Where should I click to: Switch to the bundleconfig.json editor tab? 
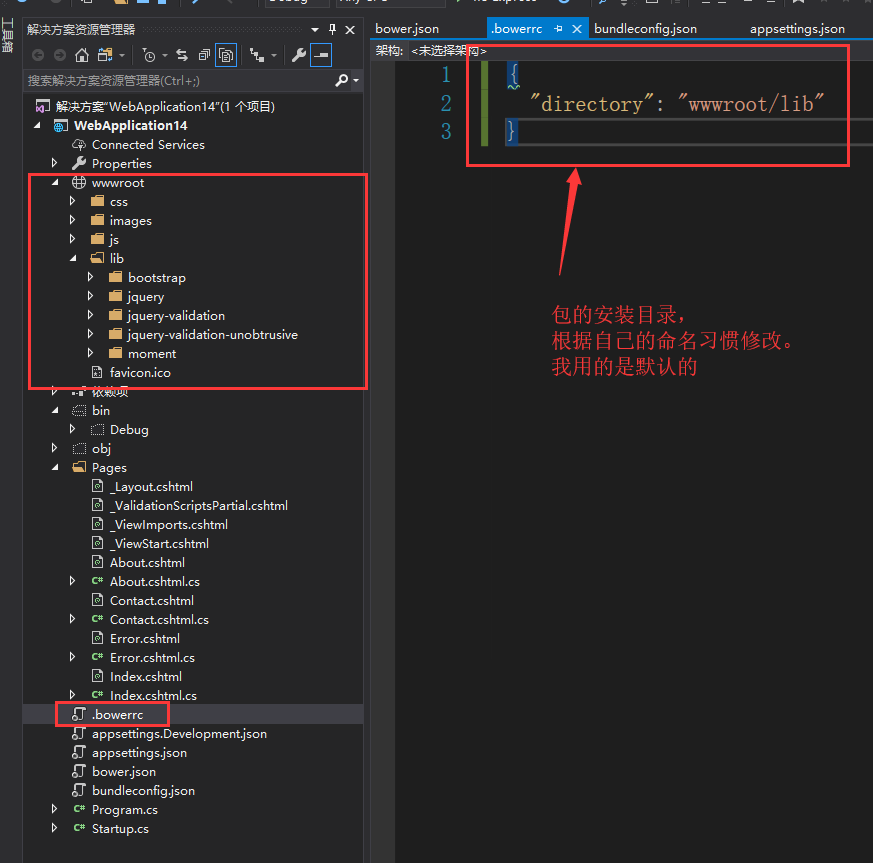pos(645,29)
